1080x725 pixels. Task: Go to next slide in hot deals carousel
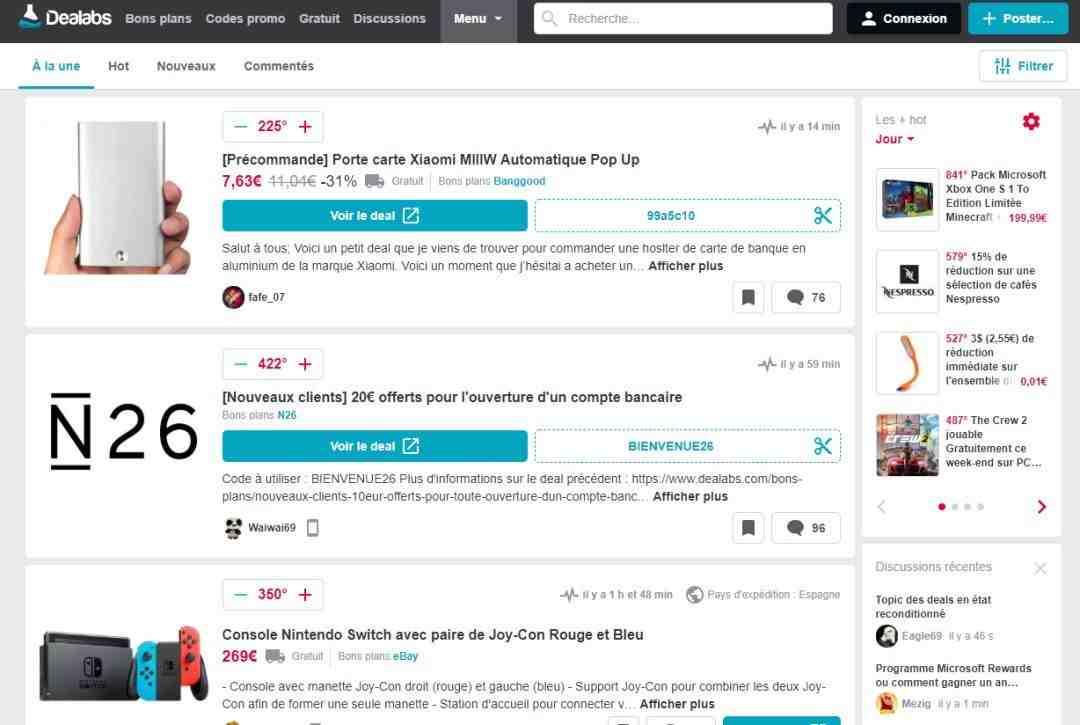pos(1041,507)
